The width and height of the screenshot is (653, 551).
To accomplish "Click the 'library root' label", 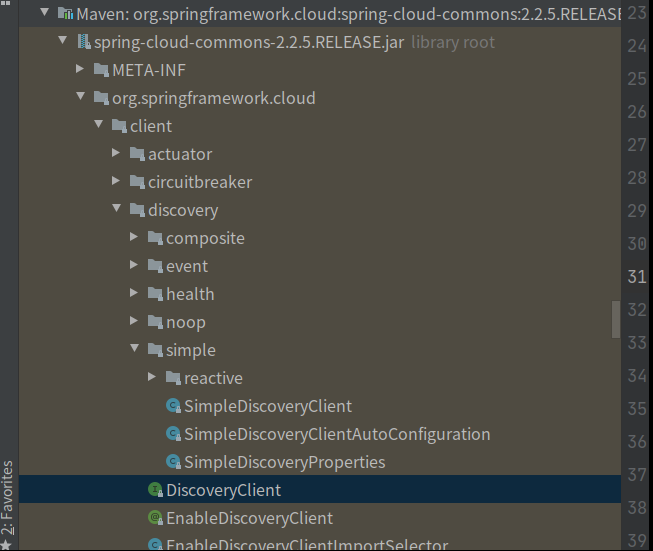I will (x=453, y=42).
